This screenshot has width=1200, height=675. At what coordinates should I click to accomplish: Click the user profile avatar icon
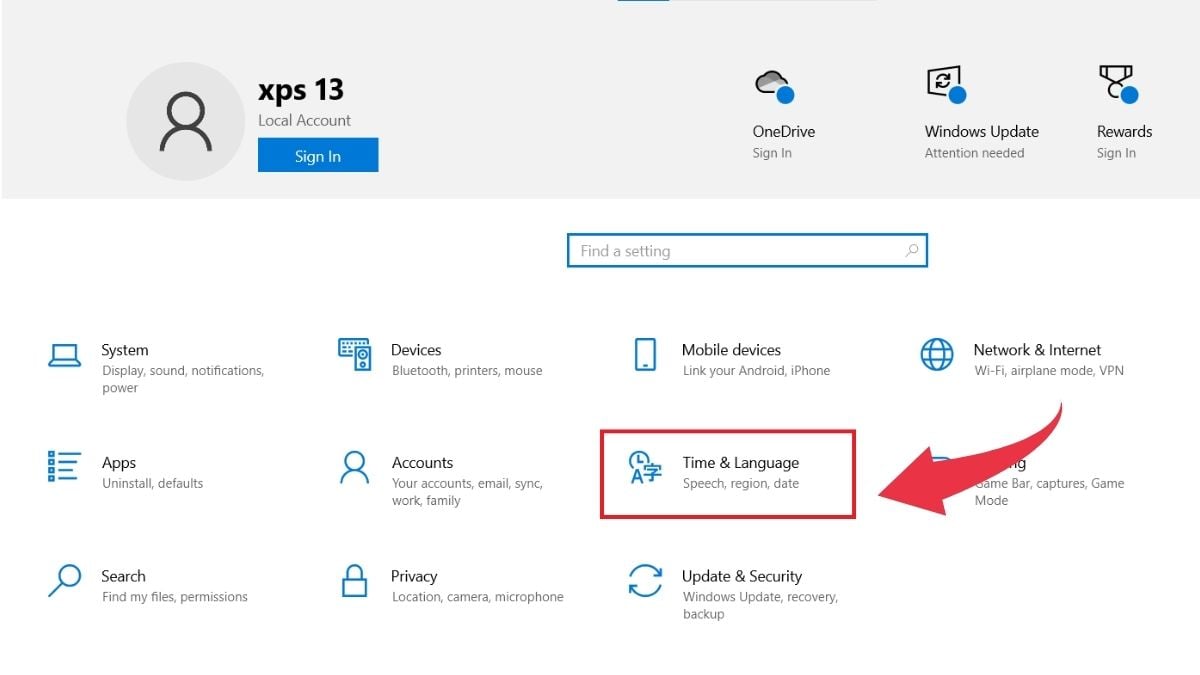(185, 121)
